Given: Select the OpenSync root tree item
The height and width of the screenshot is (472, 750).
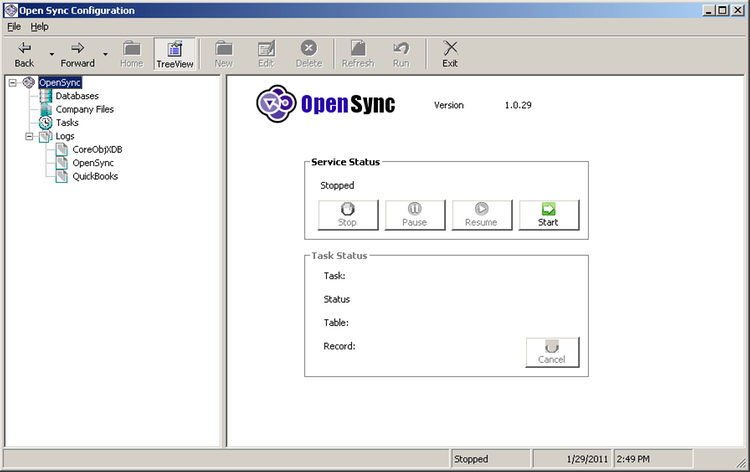Looking at the screenshot, I should (x=60, y=83).
